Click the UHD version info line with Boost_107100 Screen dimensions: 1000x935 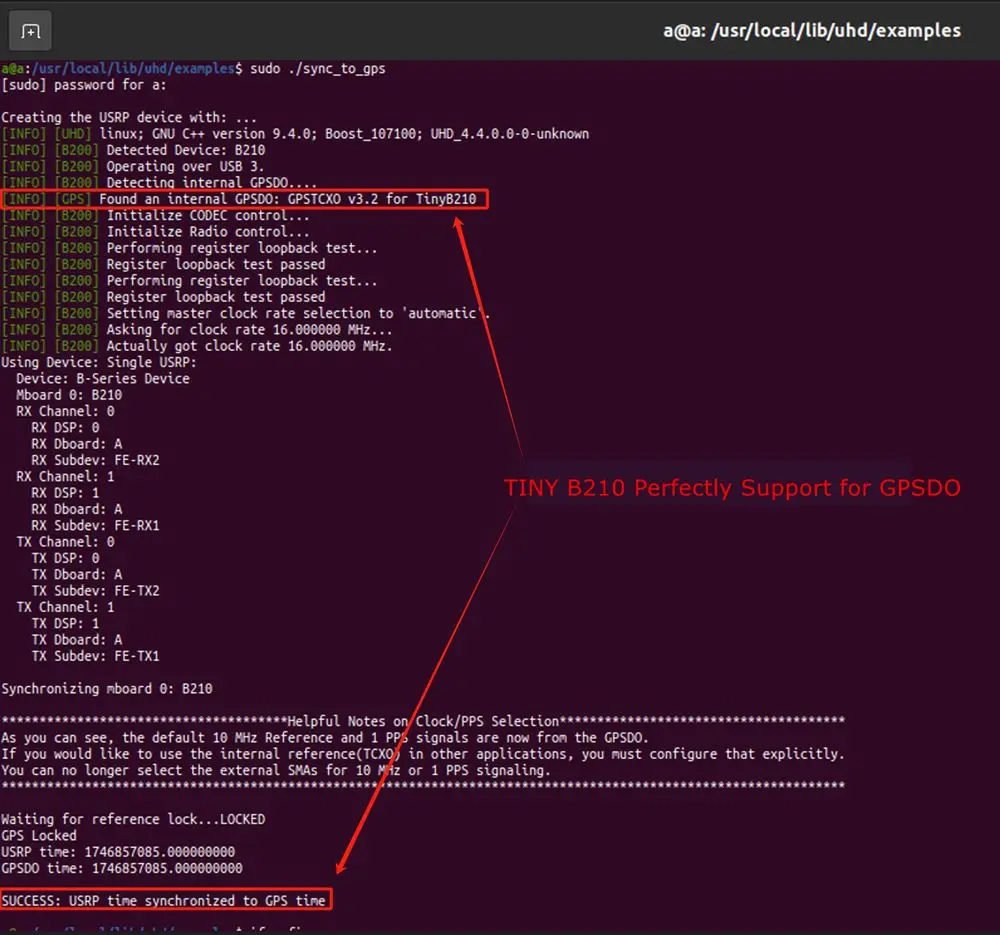295,134
